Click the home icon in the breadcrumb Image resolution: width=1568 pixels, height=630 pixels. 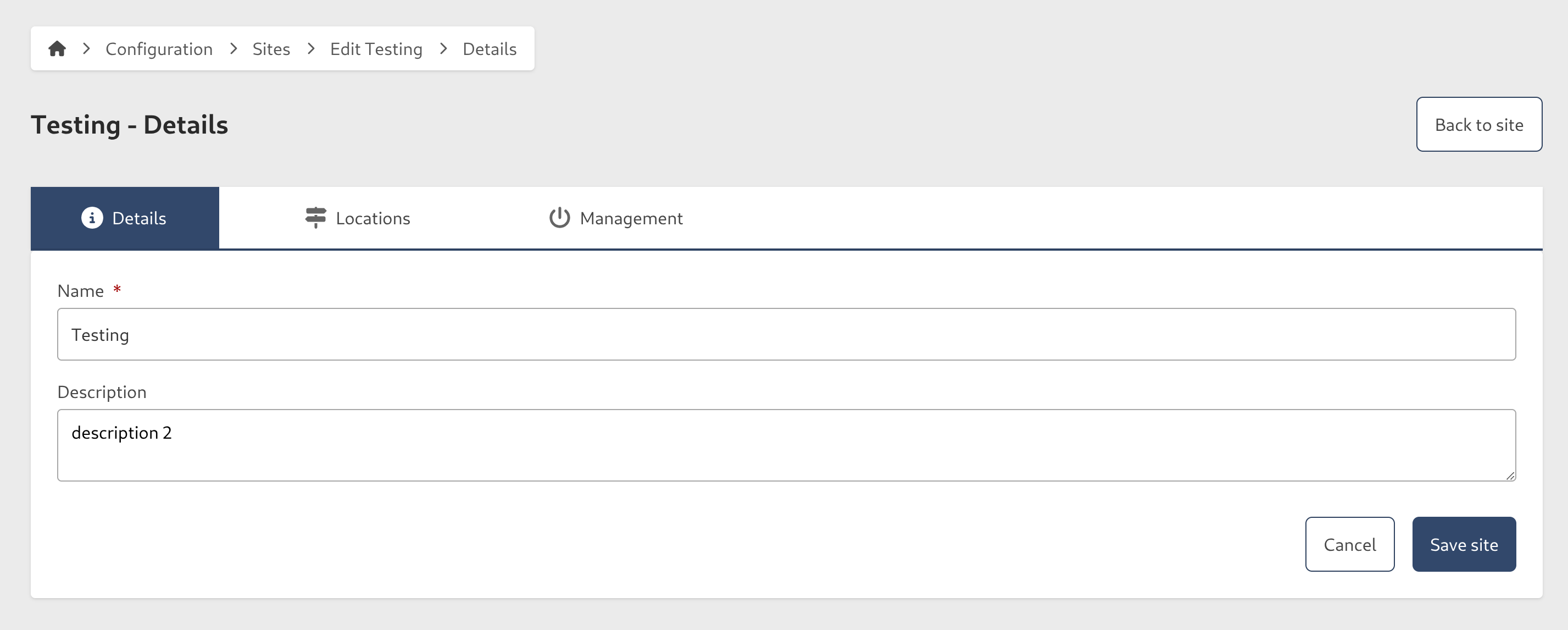(58, 48)
